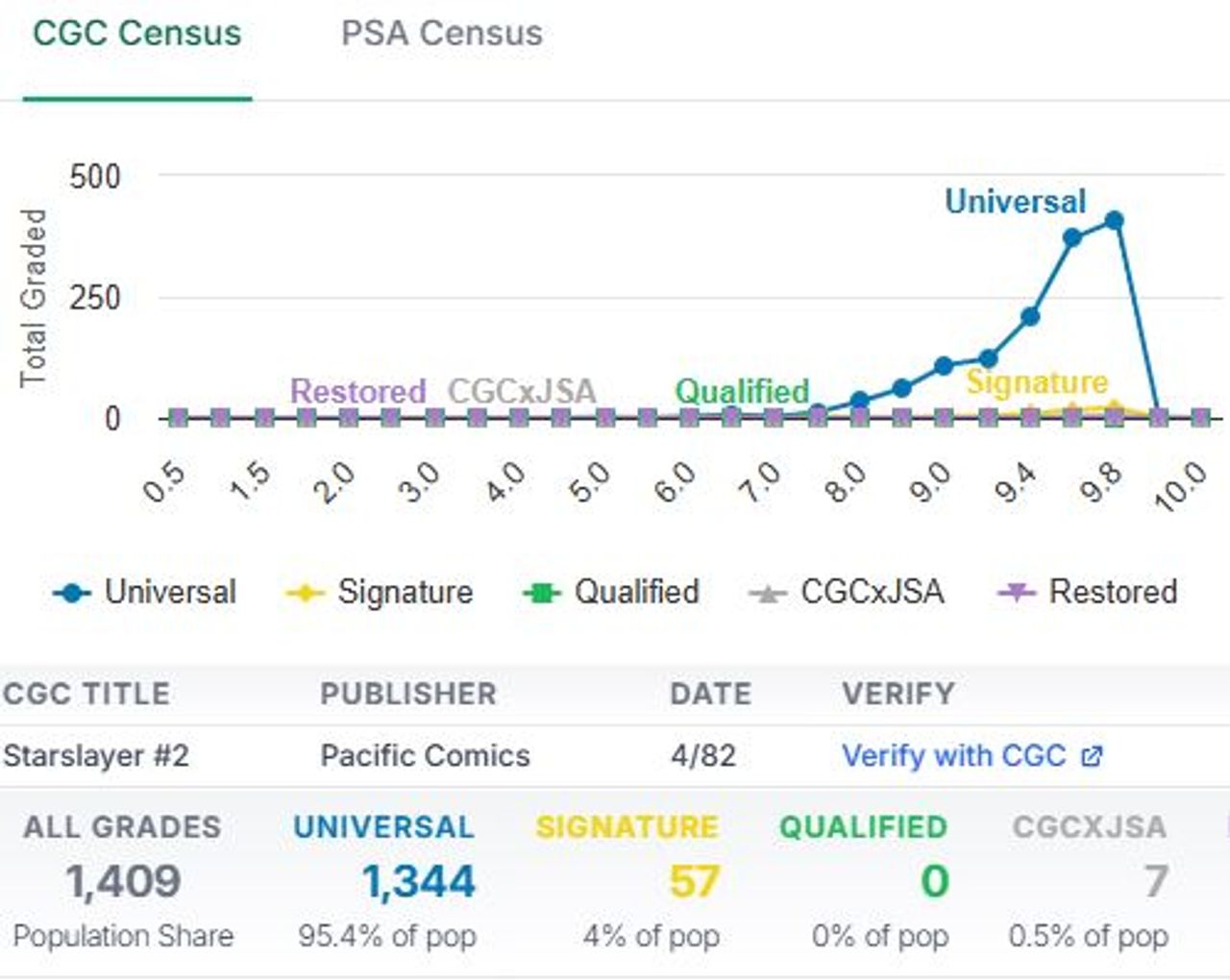
Task: Click the Verify with CGC link
Action: coord(953,756)
